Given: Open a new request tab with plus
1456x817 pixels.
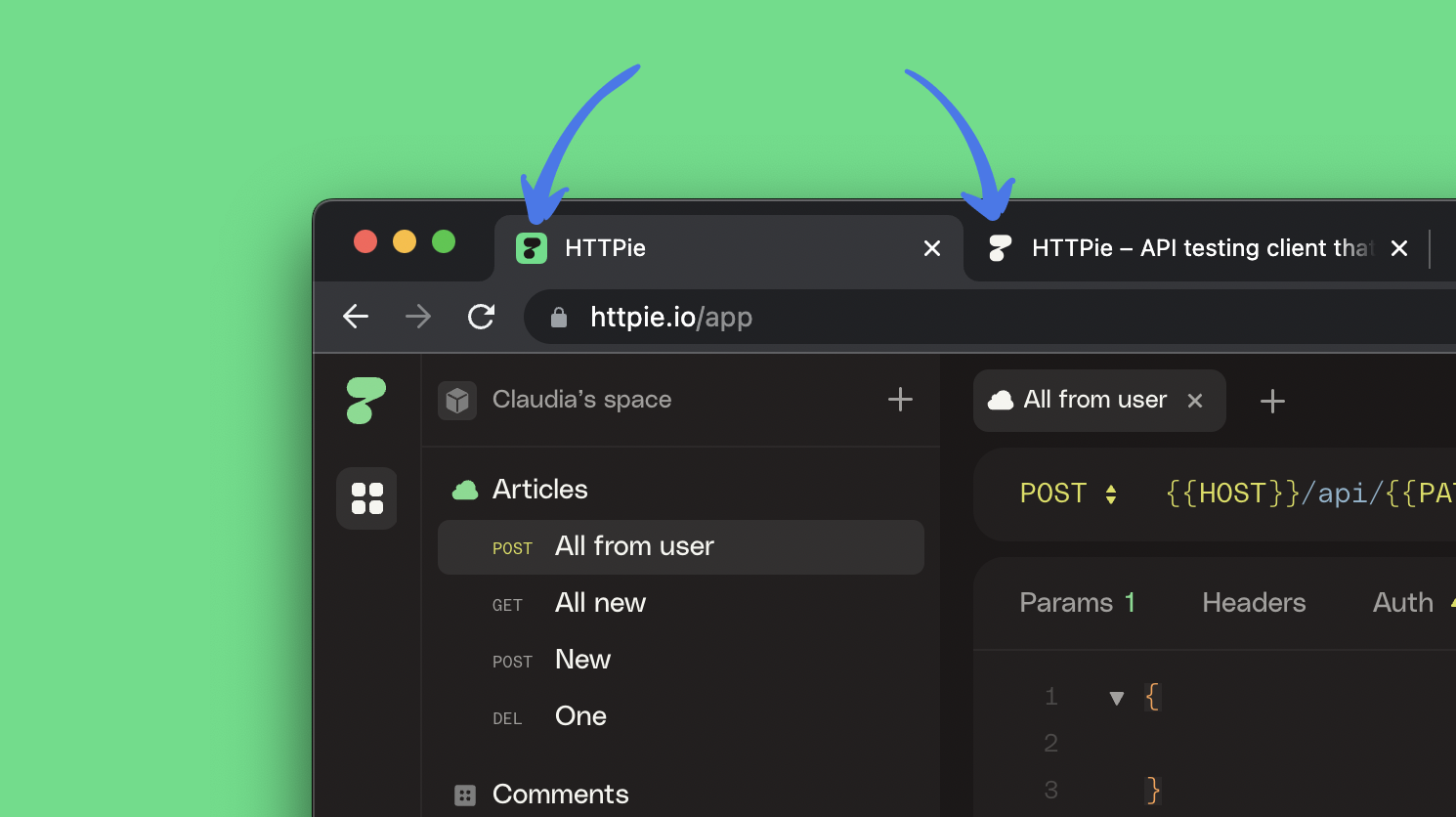Looking at the screenshot, I should point(1272,402).
